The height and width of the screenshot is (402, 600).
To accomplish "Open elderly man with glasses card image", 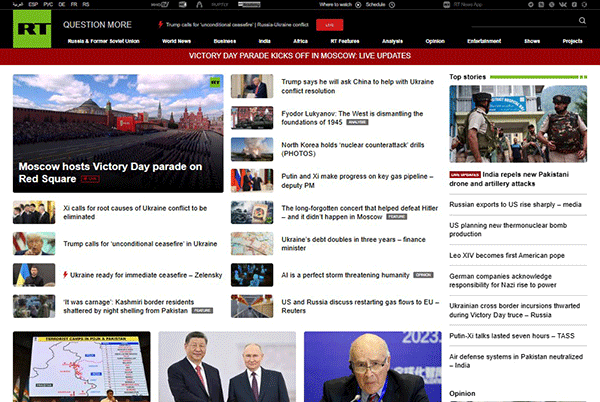I will (x=373, y=366).
